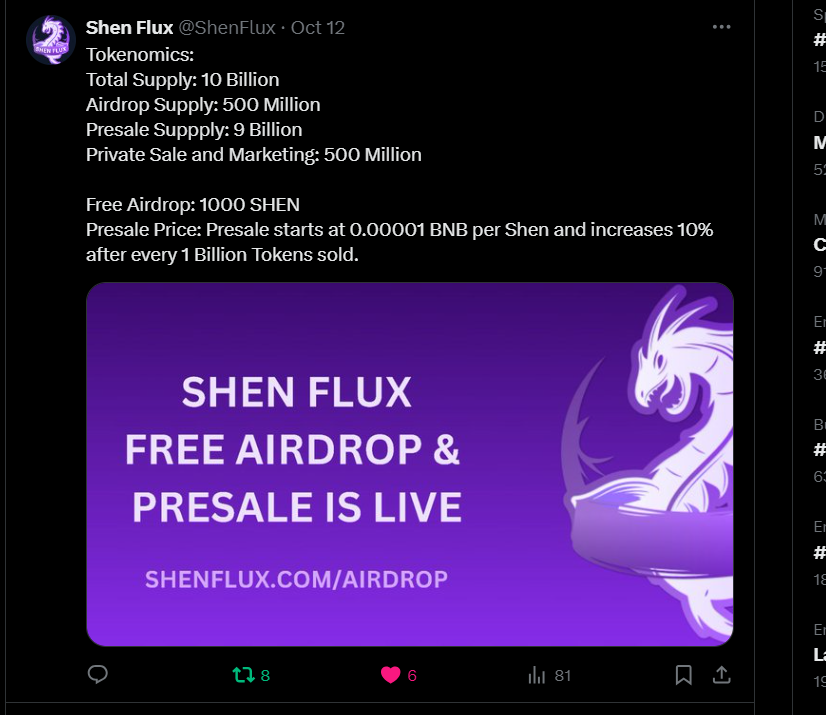Open the sidebar trend starting with 'La'
Image resolution: width=826 pixels, height=715 pixels.
[819, 655]
